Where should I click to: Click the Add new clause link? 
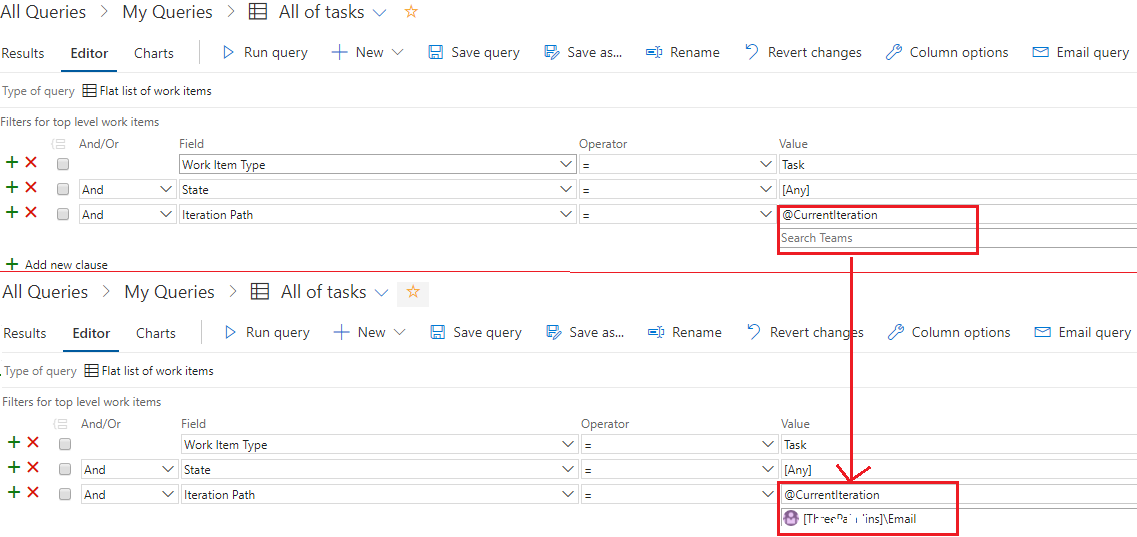(x=66, y=265)
